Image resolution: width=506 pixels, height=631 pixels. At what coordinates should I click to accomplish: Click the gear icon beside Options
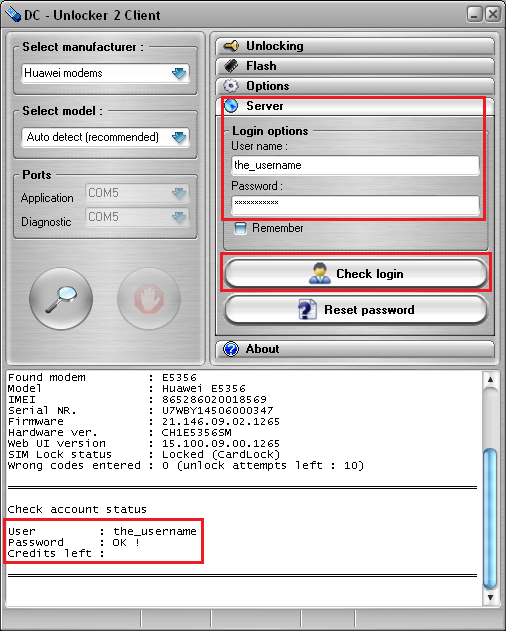231,86
